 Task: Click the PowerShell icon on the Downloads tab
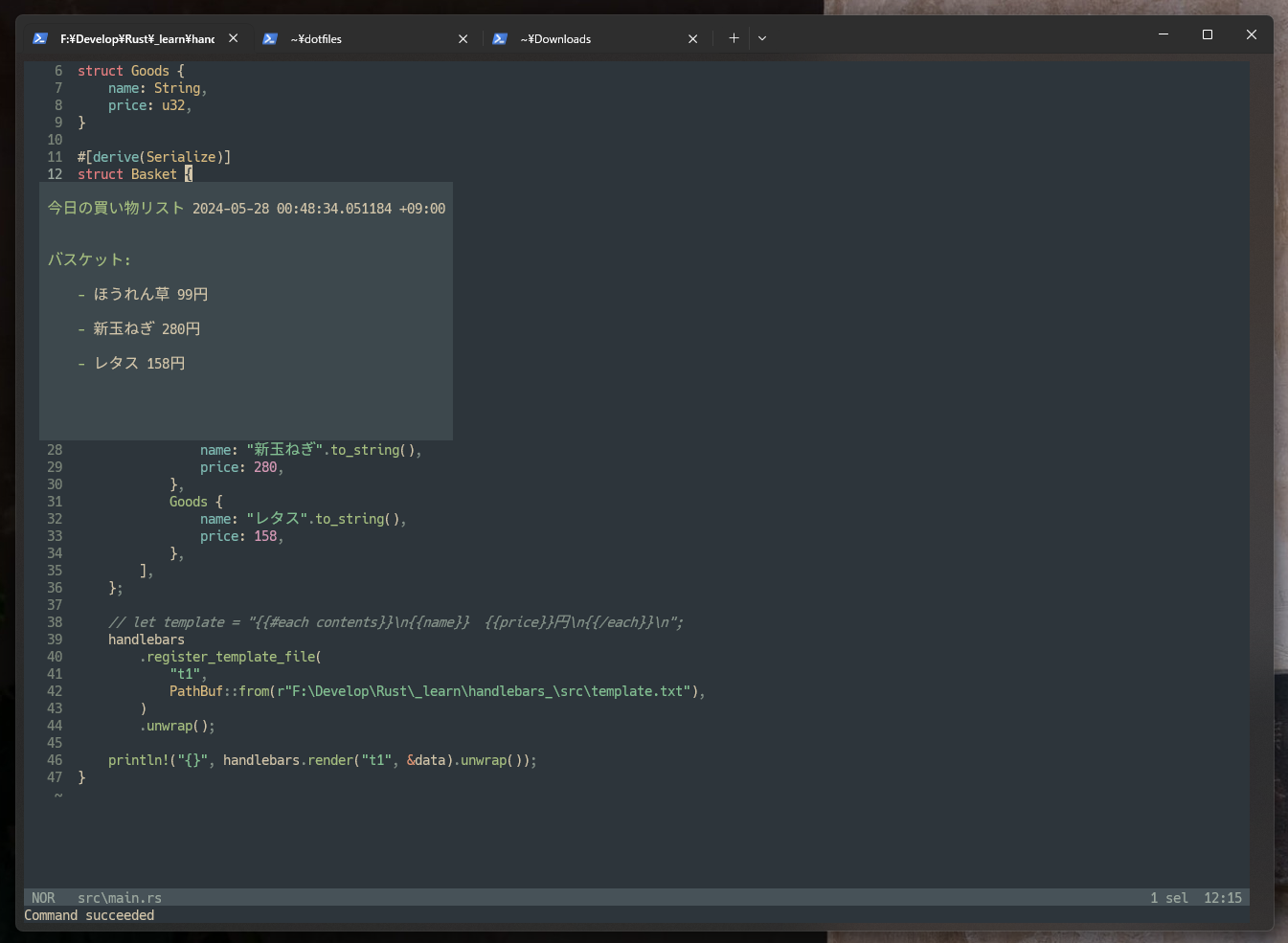[499, 38]
